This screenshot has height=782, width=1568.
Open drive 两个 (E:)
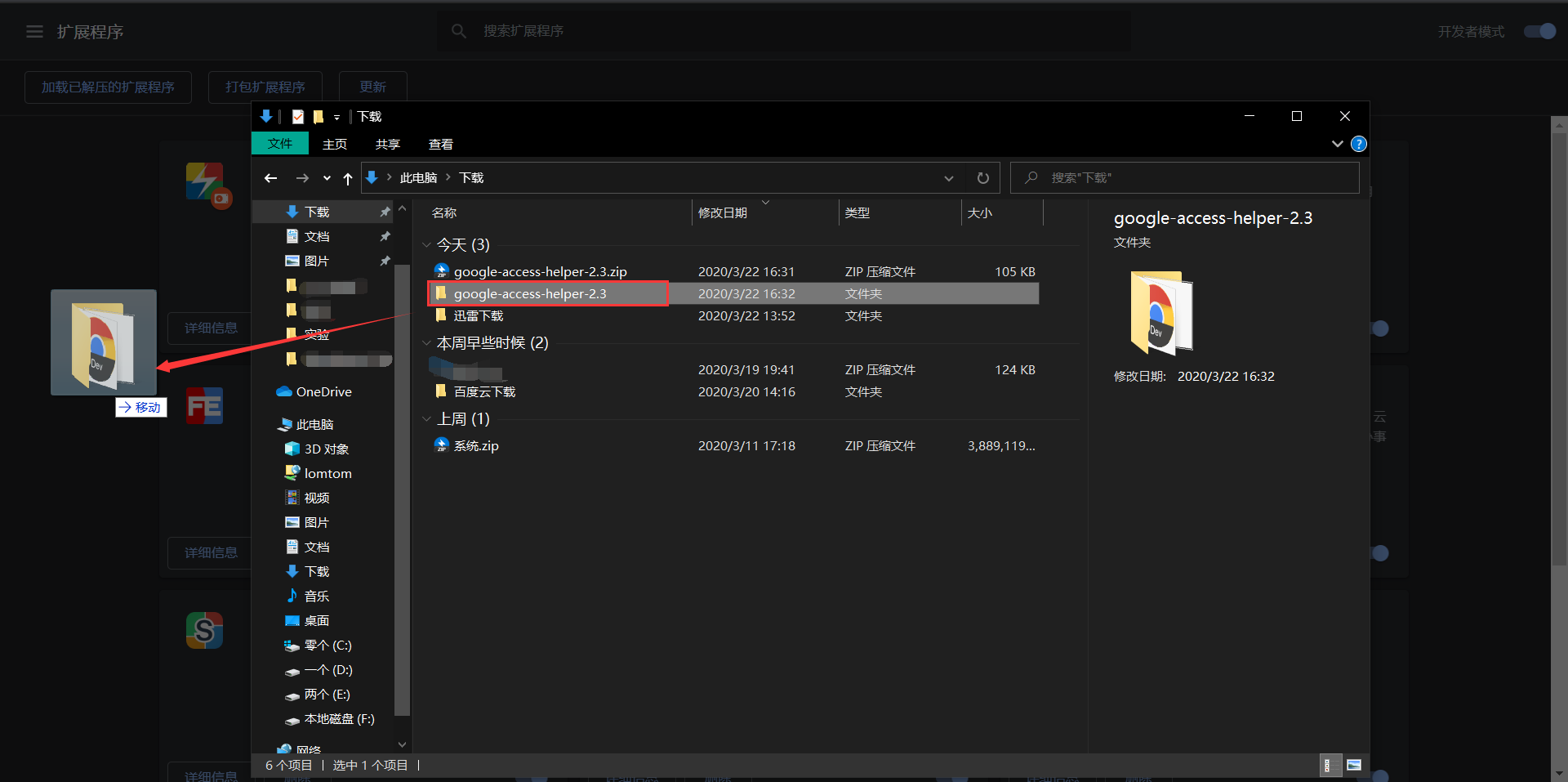pyautogui.click(x=327, y=694)
